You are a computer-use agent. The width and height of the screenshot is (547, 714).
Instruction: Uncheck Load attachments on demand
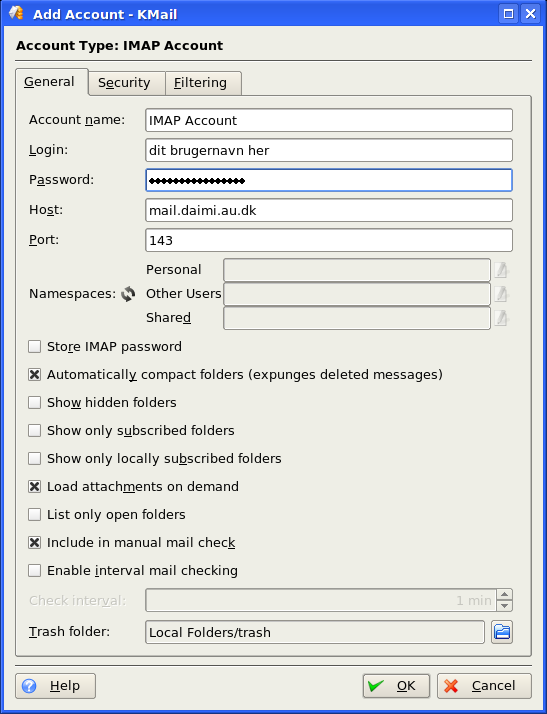point(35,487)
